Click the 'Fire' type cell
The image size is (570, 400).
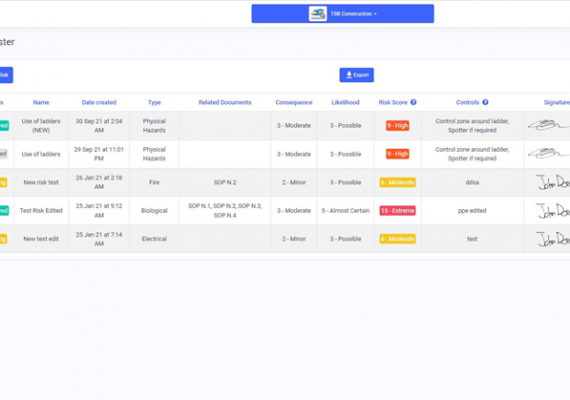click(x=154, y=183)
